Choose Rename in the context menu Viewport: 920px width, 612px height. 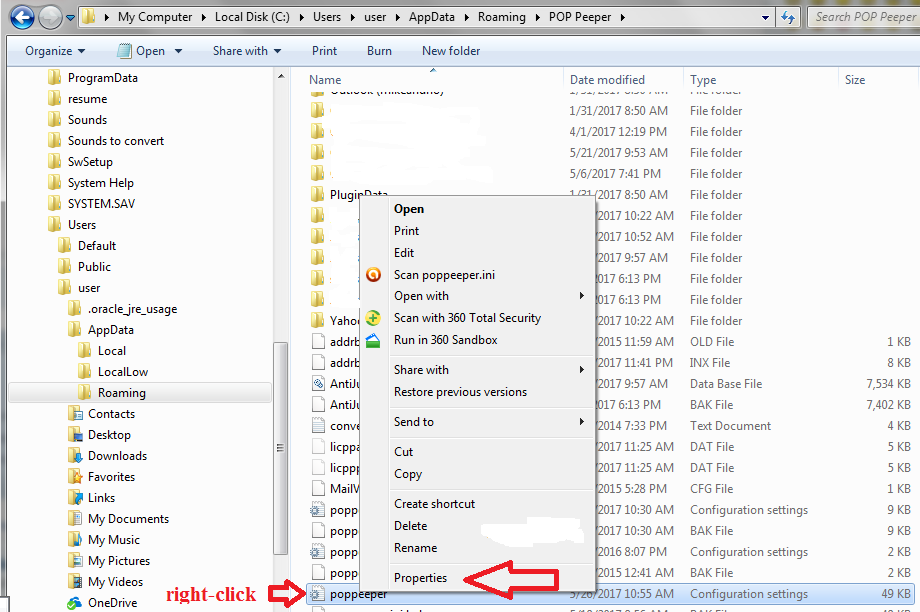[415, 547]
